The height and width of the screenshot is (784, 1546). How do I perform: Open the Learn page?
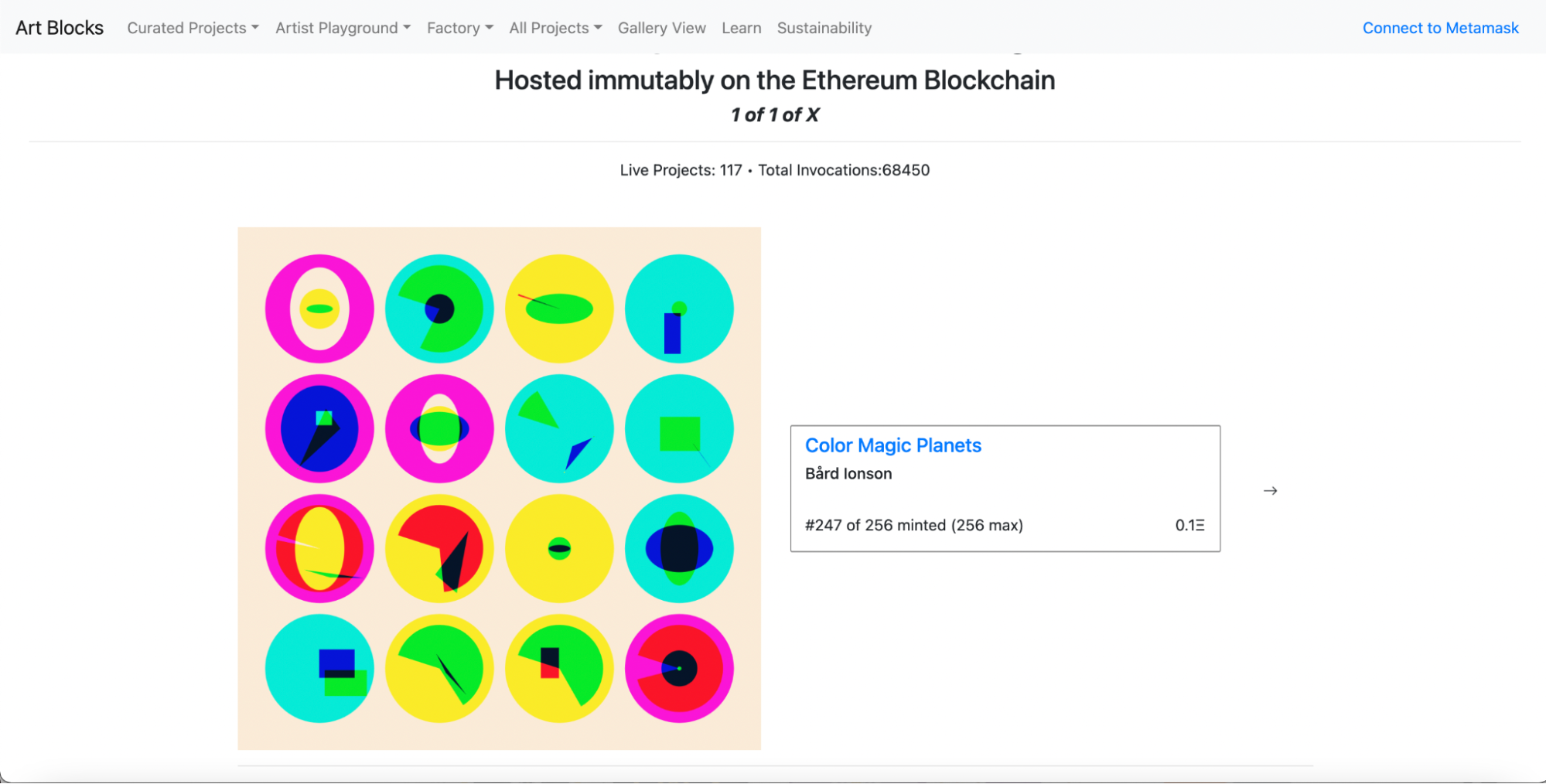tap(741, 28)
